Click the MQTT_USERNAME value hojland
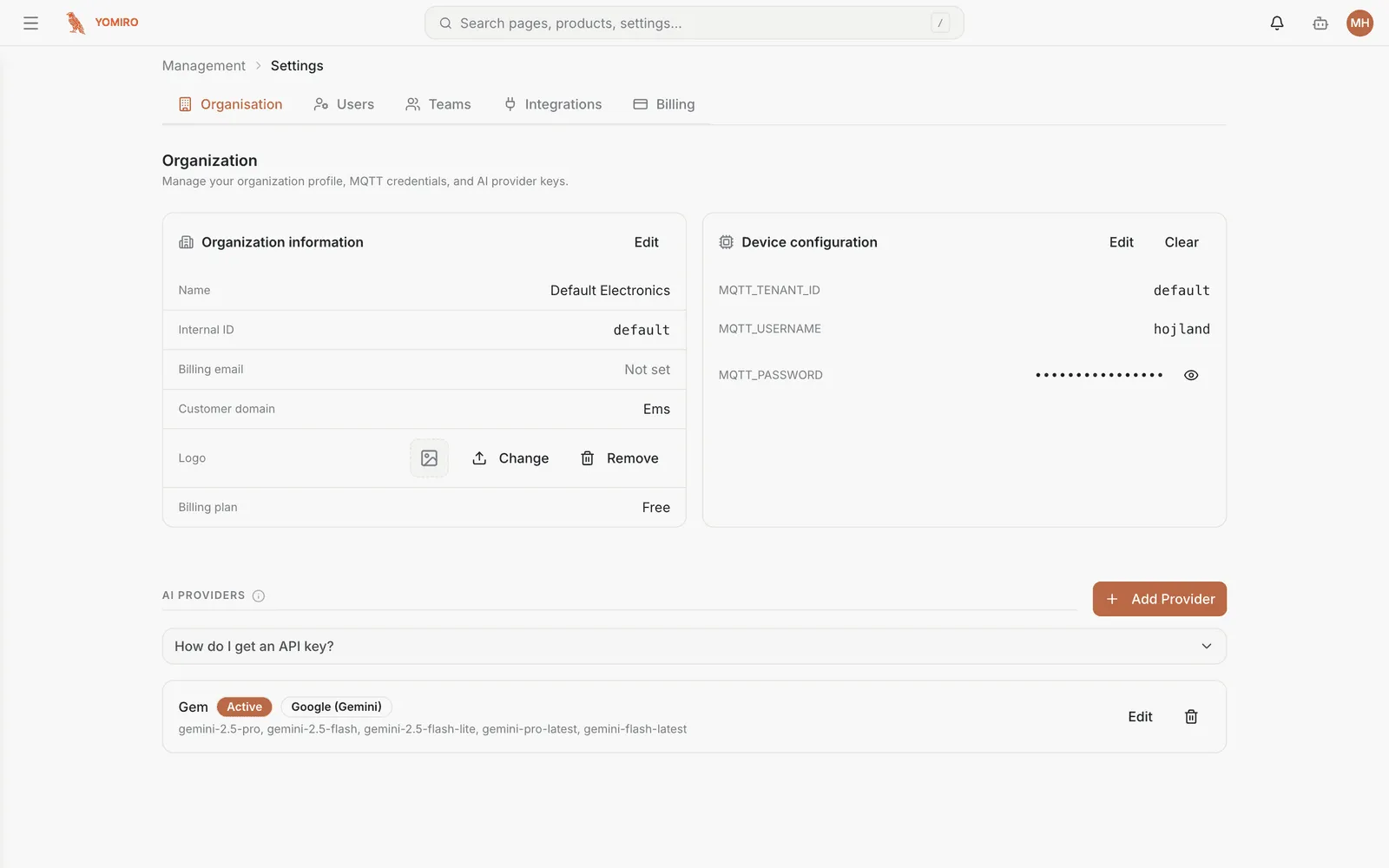 point(1182,329)
